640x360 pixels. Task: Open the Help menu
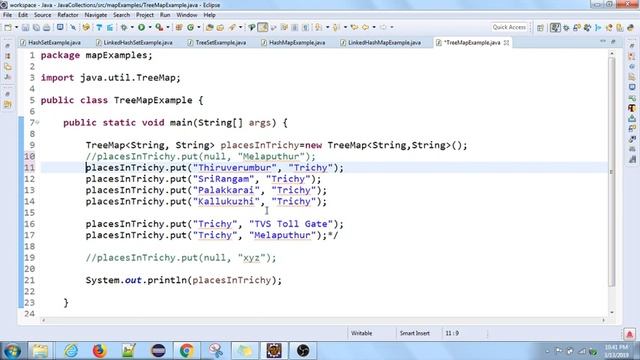tap(209, 15)
